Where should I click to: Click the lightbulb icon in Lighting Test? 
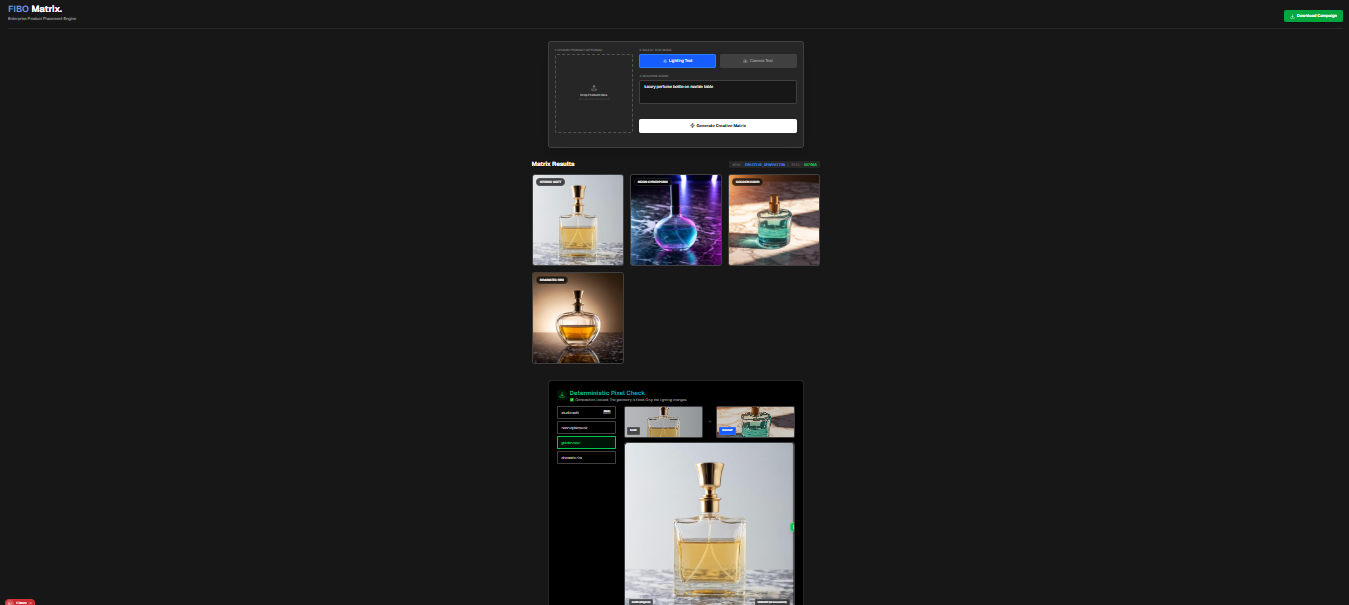pos(665,61)
